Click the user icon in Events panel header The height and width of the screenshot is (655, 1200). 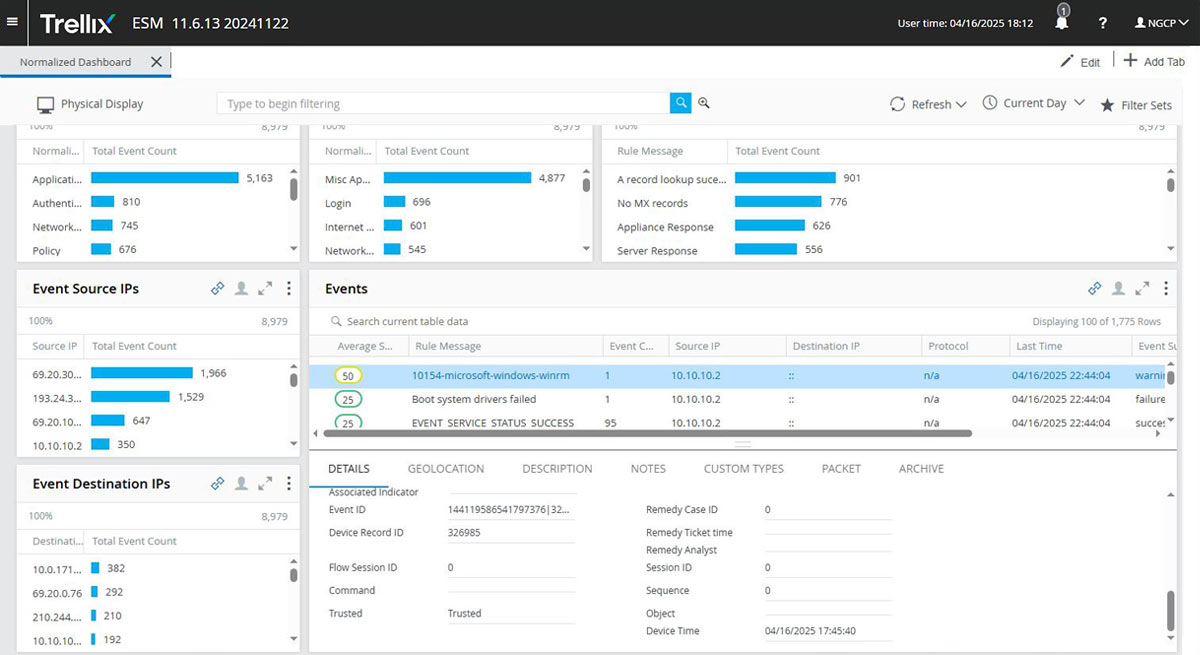(x=1118, y=288)
